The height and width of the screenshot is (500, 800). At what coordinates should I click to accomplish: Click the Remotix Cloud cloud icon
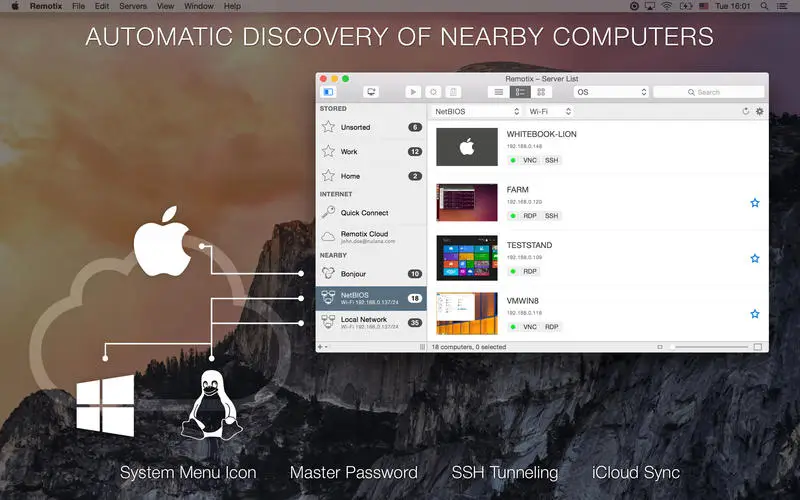pos(328,237)
